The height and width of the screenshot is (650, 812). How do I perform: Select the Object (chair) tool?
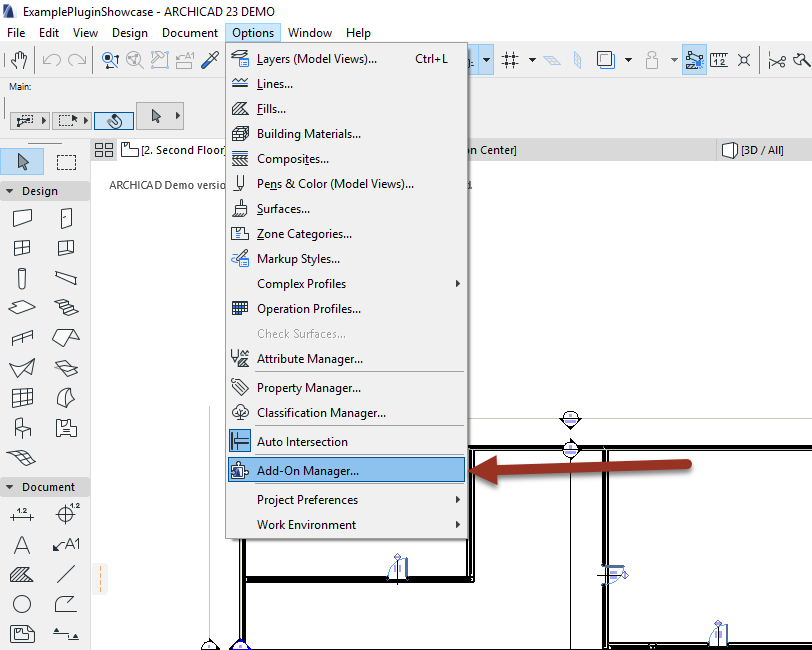tap(22, 428)
